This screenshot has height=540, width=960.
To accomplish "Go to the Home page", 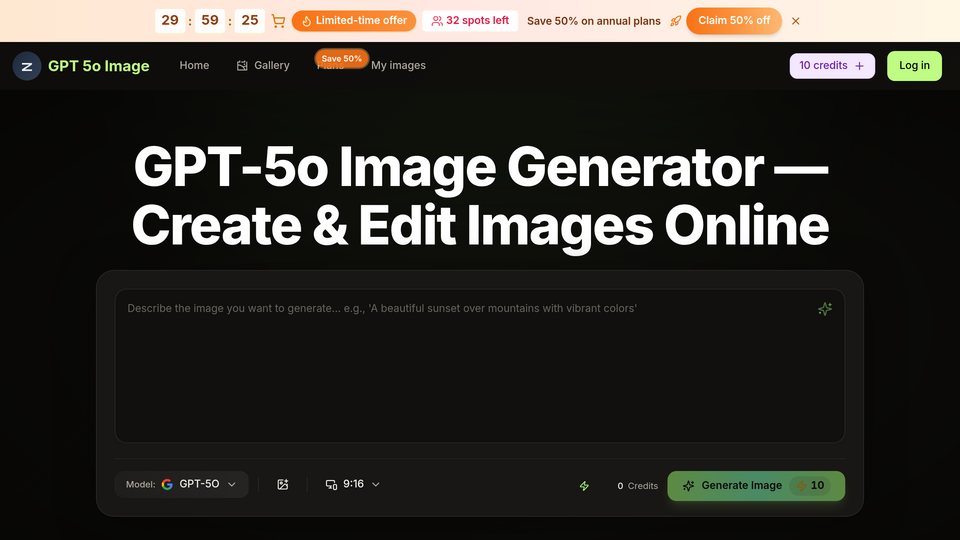I will click(194, 66).
